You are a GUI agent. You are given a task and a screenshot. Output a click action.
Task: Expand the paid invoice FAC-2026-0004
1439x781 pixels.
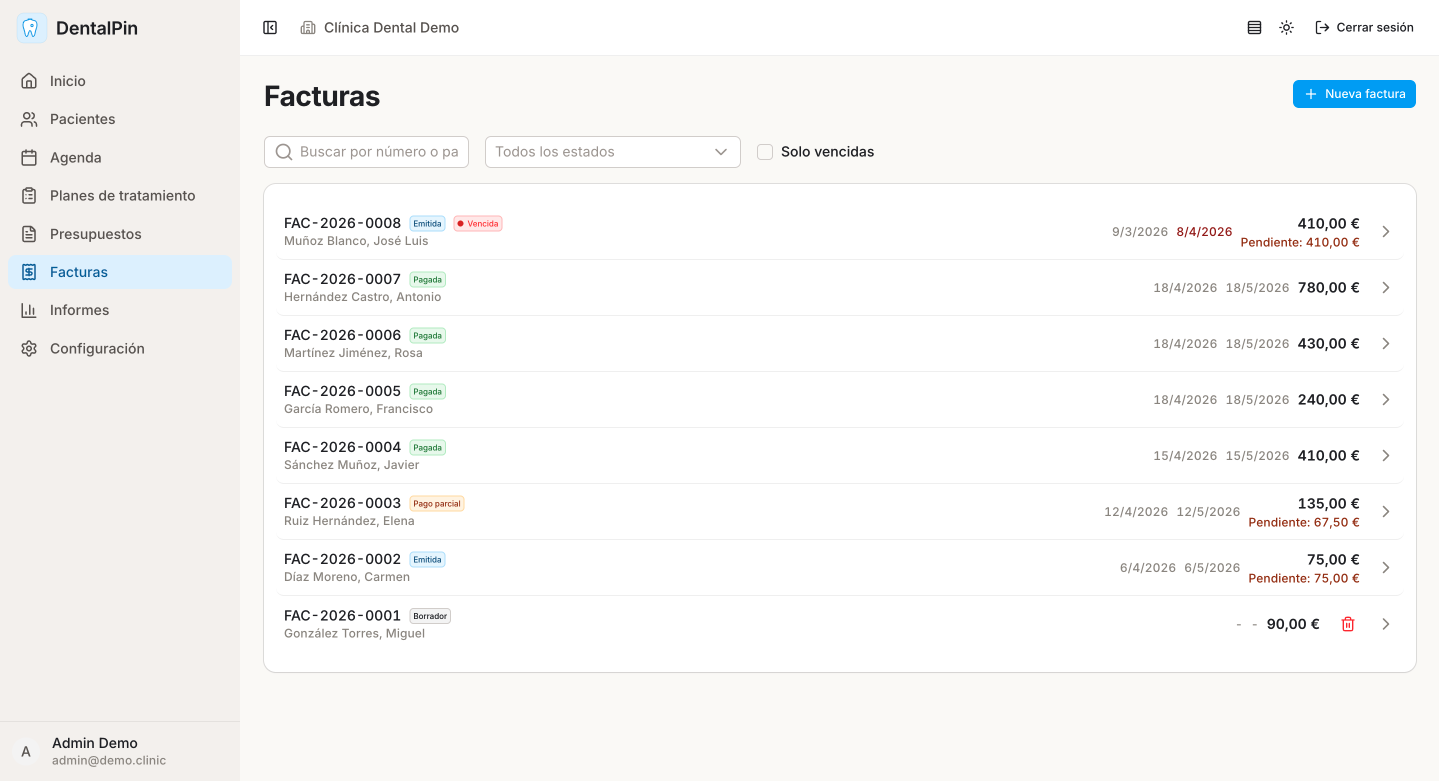[x=1385, y=455]
